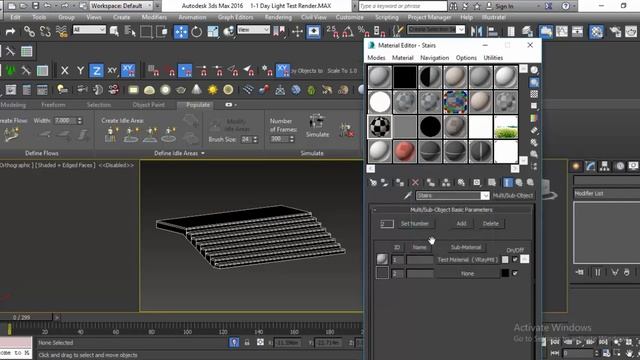Open the Rendering menu
640x360 pixels.
point(278,17)
